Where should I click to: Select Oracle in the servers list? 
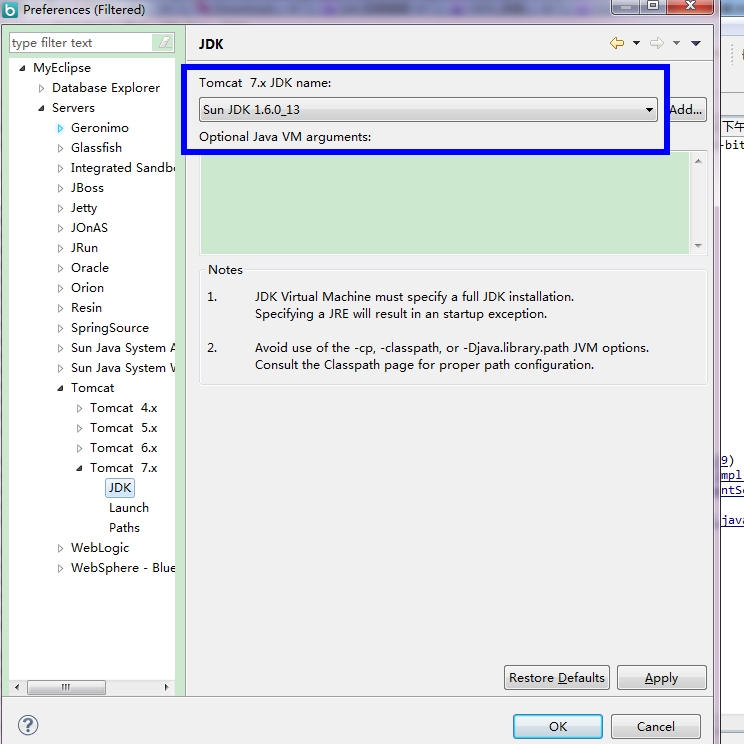(x=90, y=268)
